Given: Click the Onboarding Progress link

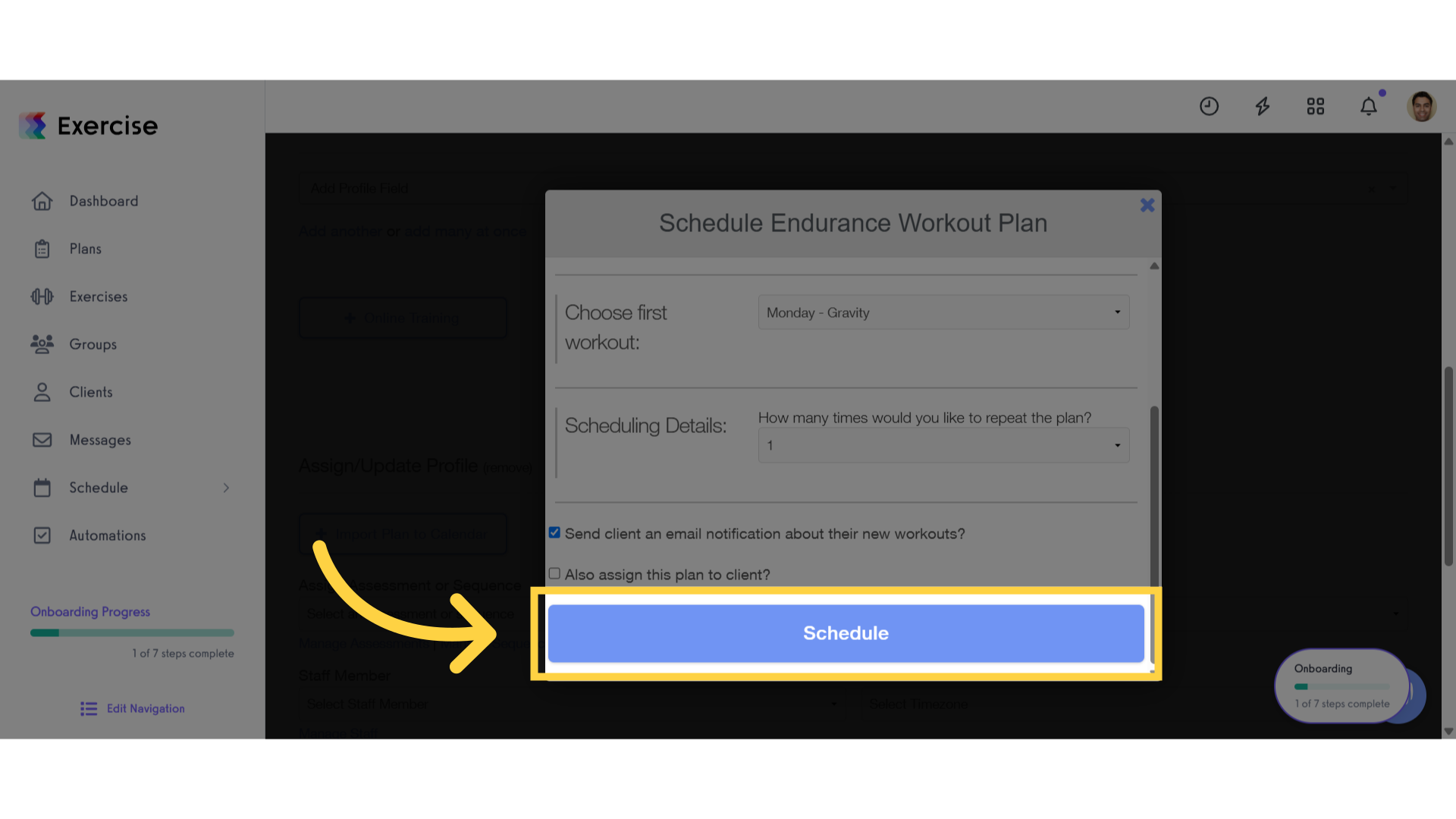Looking at the screenshot, I should tap(90, 611).
